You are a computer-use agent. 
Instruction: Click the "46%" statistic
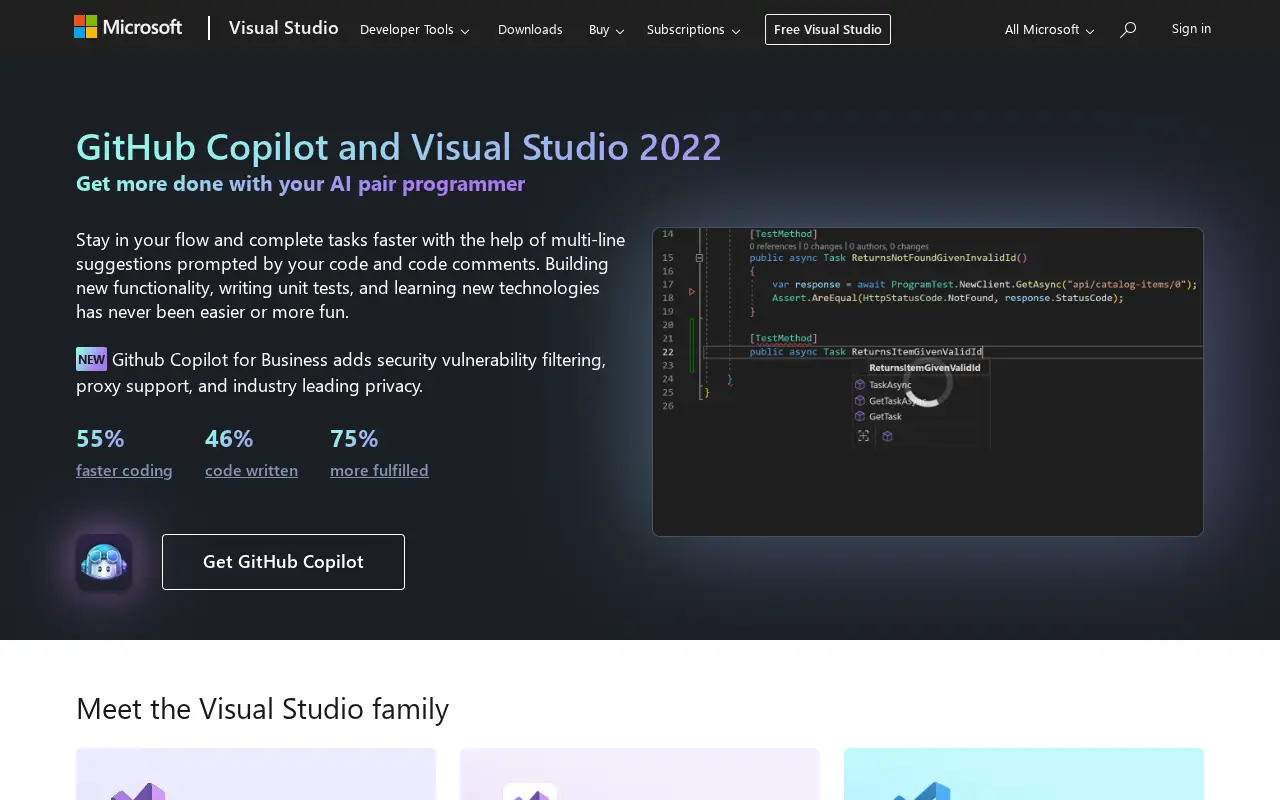click(x=229, y=439)
